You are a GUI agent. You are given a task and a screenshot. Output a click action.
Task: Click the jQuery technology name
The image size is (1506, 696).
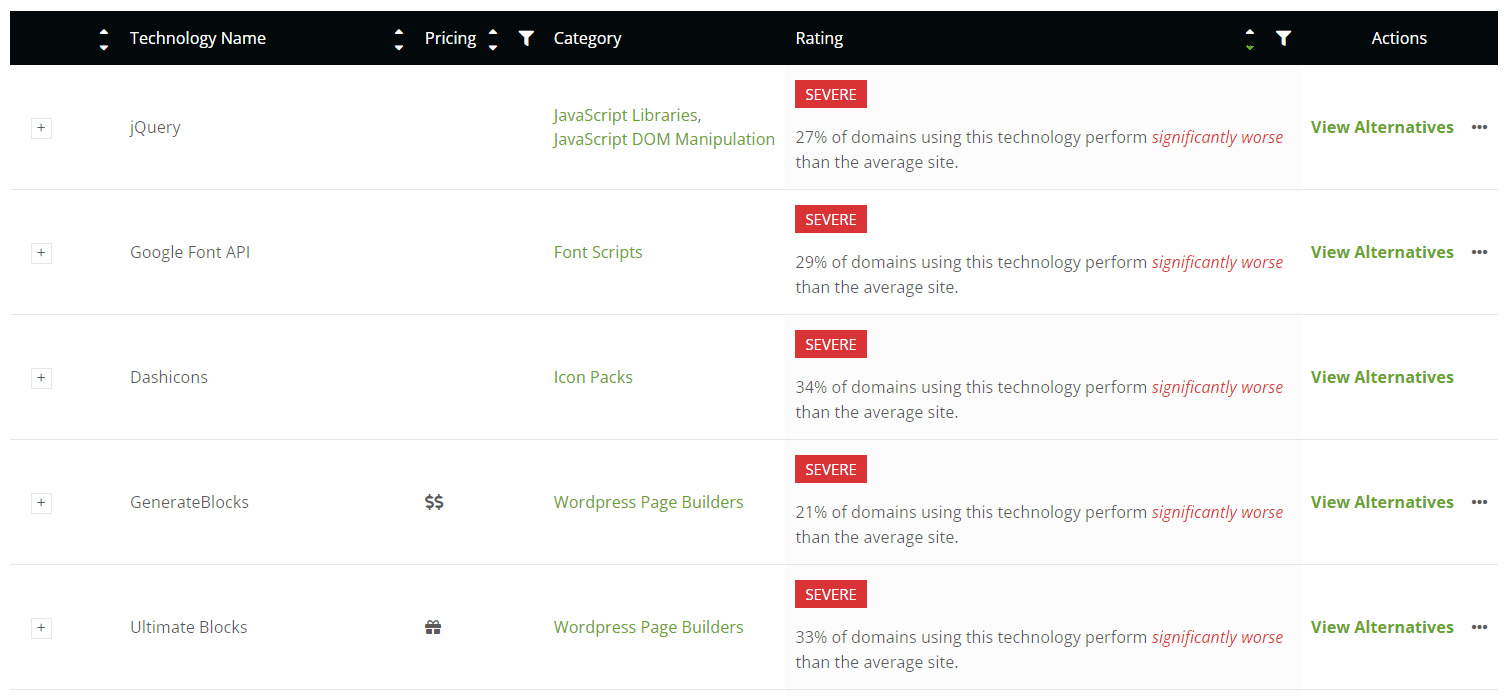[155, 127]
